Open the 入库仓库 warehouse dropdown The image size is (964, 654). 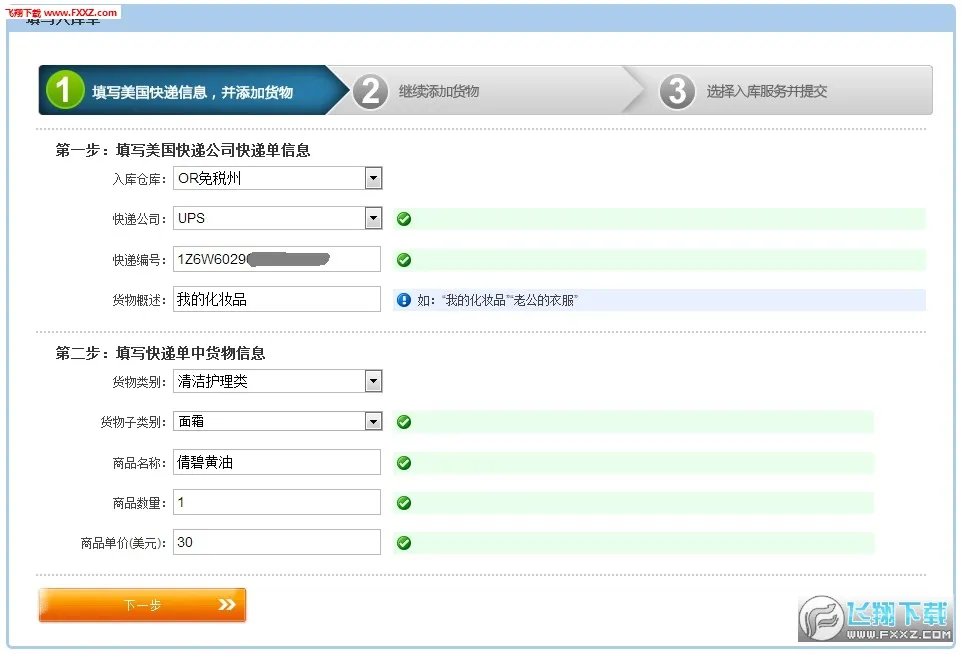[277, 178]
